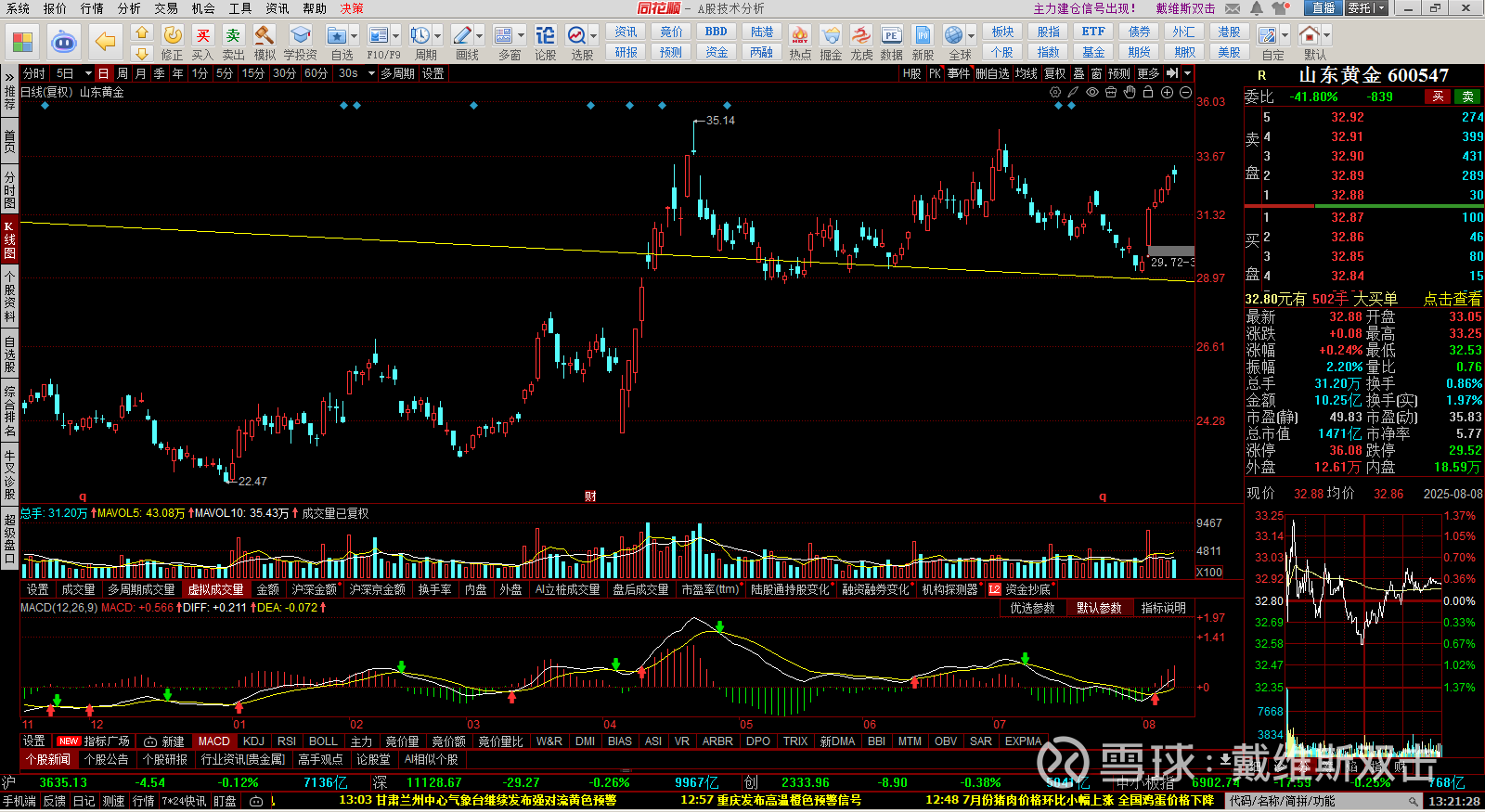Open the 全球 dropdown arrow
1485x812 pixels.
click(971, 35)
